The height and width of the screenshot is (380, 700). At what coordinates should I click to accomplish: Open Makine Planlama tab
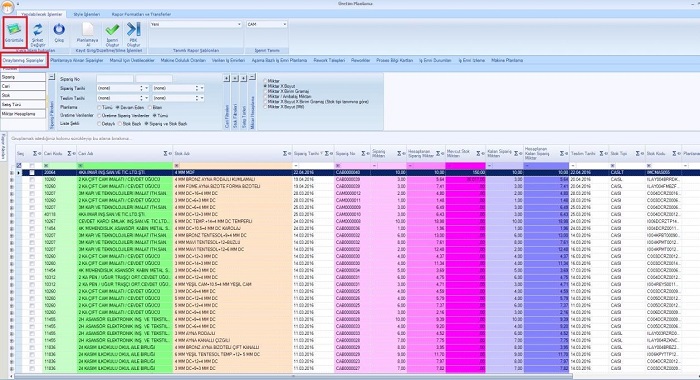point(507,60)
